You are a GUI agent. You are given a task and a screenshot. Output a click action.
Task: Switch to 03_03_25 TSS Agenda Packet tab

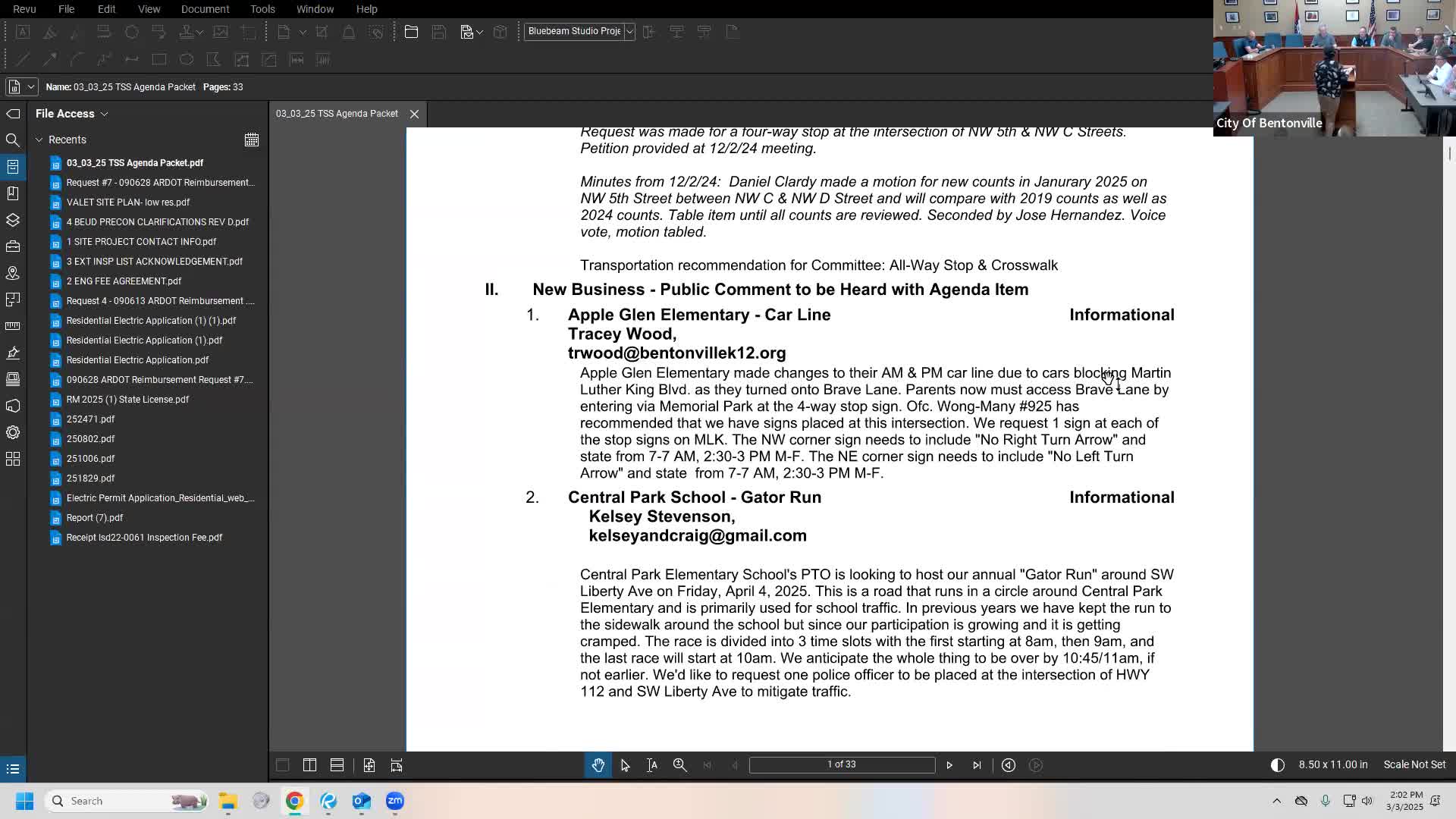coord(337,114)
